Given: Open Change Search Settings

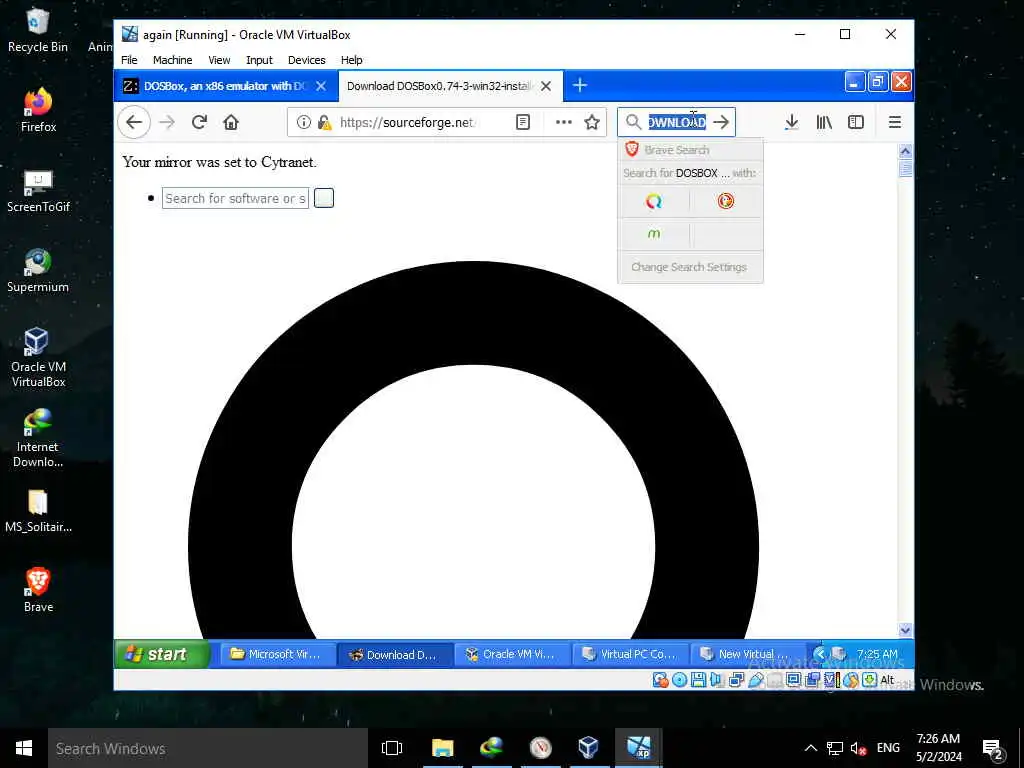Looking at the screenshot, I should pos(689,267).
